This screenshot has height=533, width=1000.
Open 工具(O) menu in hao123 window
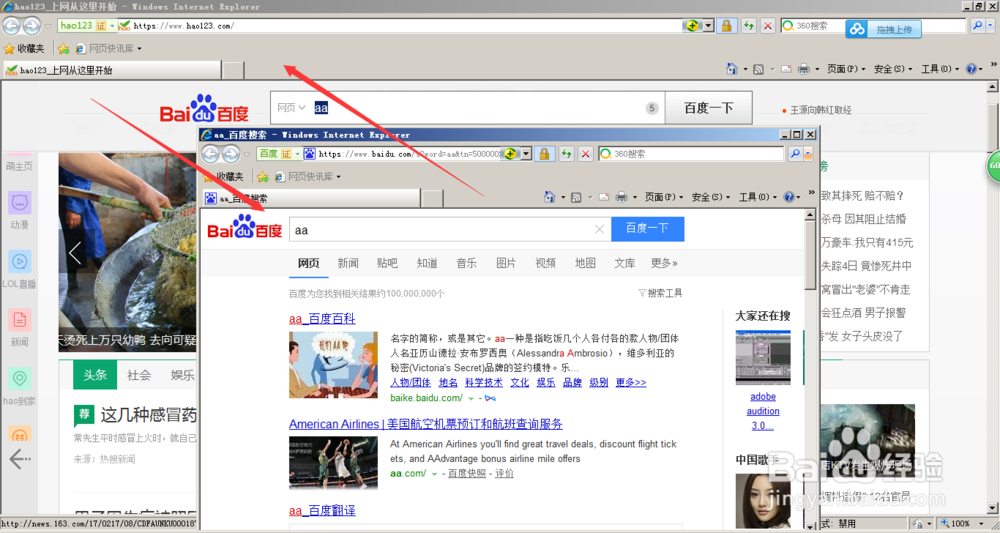point(940,69)
